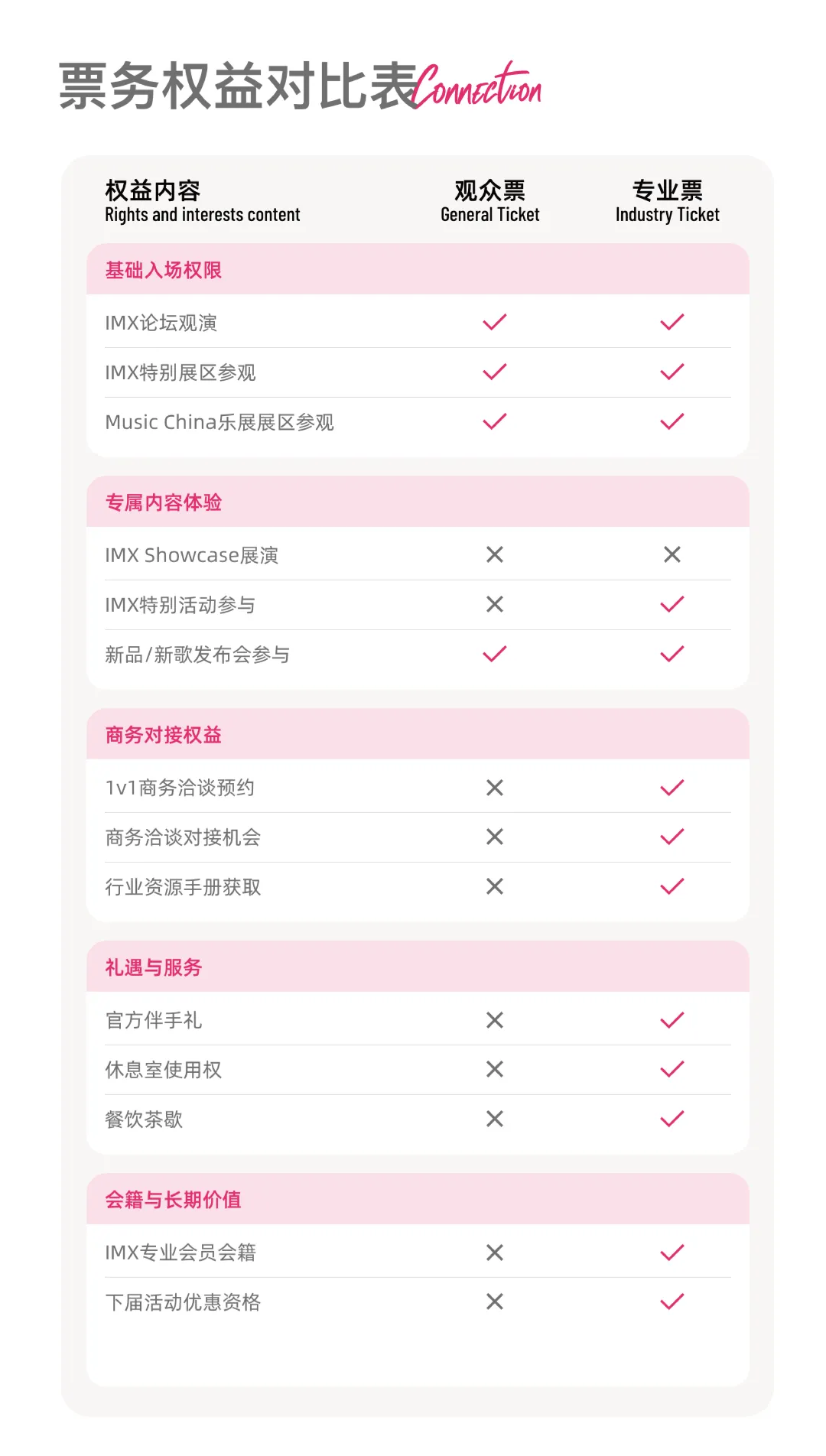The image size is (826, 1456).
Task: Select the 礼遇与服务 section header
Action: tap(154, 967)
